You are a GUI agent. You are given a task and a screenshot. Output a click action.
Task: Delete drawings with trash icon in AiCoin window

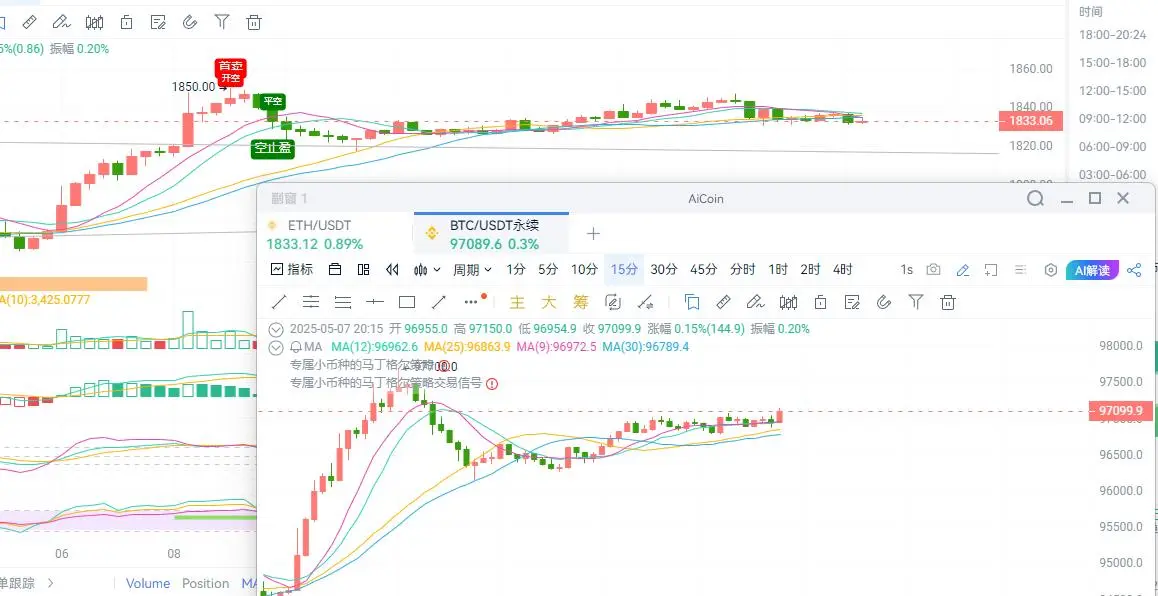948,301
